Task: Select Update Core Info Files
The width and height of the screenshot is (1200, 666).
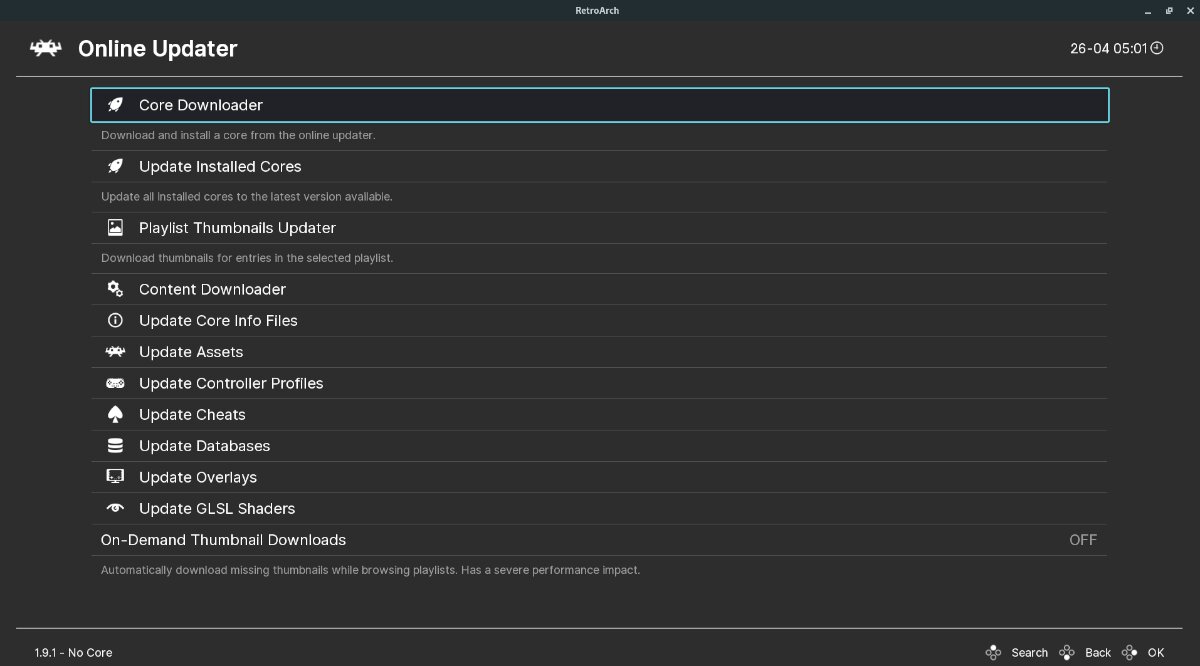Action: point(600,320)
